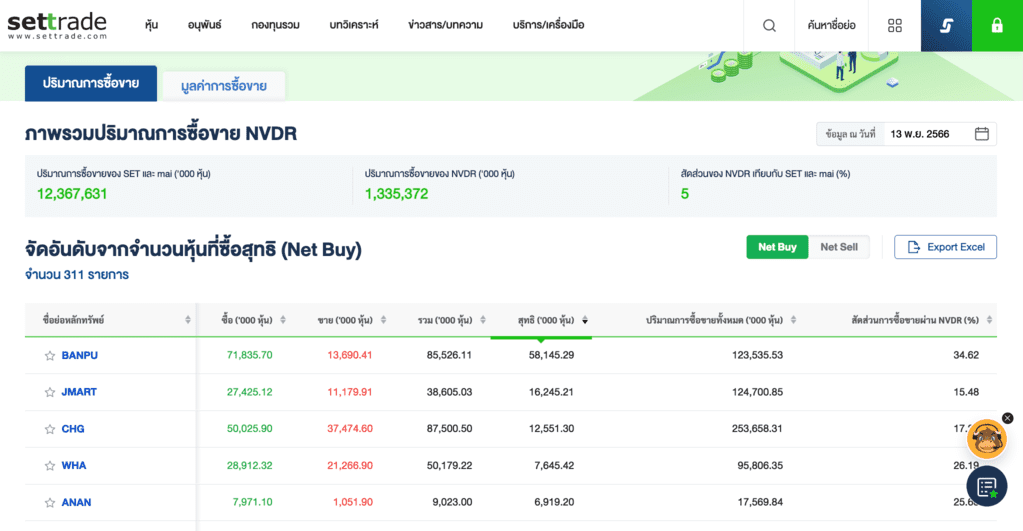Image resolution: width=1023 pixels, height=531 pixels.
Task: Star BANPU as a favorite
Action: (x=49, y=355)
